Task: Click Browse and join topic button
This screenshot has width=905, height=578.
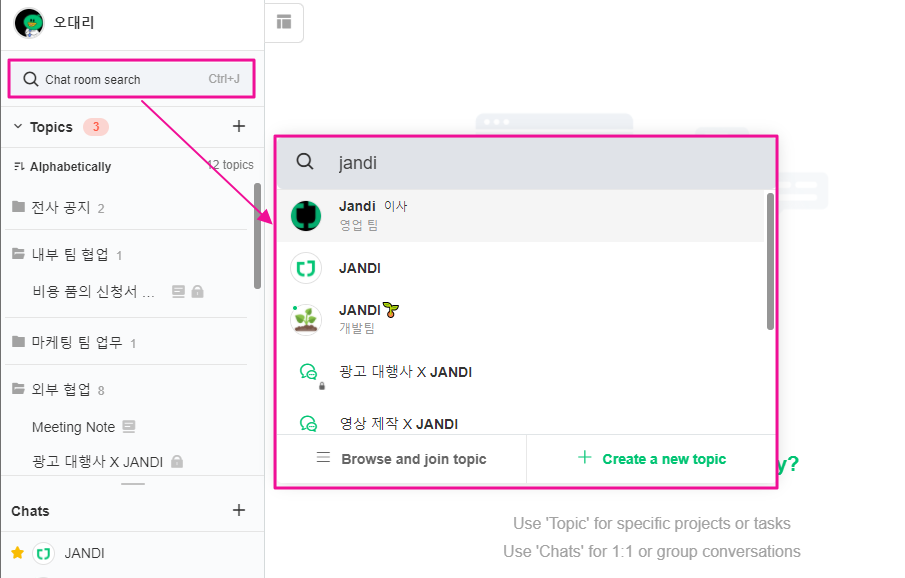Action: 401,459
